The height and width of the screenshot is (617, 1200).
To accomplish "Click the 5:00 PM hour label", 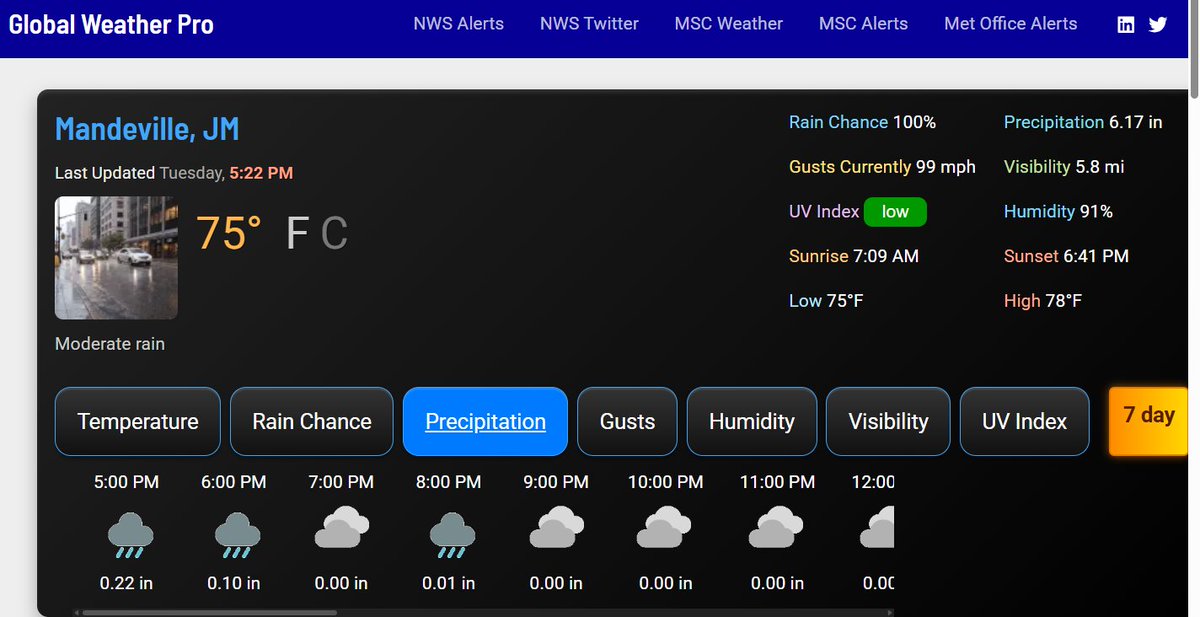I will click(x=126, y=482).
